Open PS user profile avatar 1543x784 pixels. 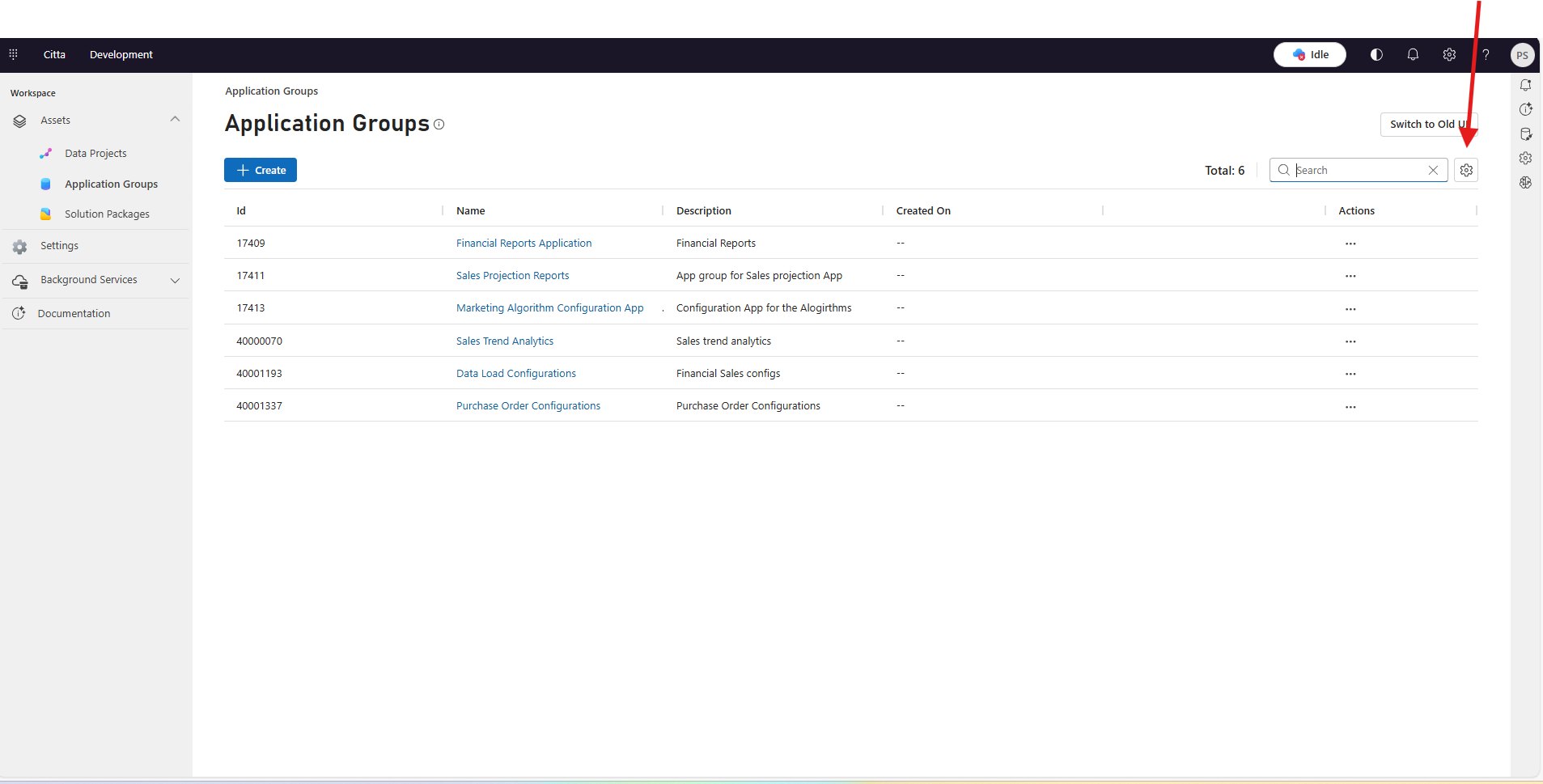click(x=1522, y=55)
